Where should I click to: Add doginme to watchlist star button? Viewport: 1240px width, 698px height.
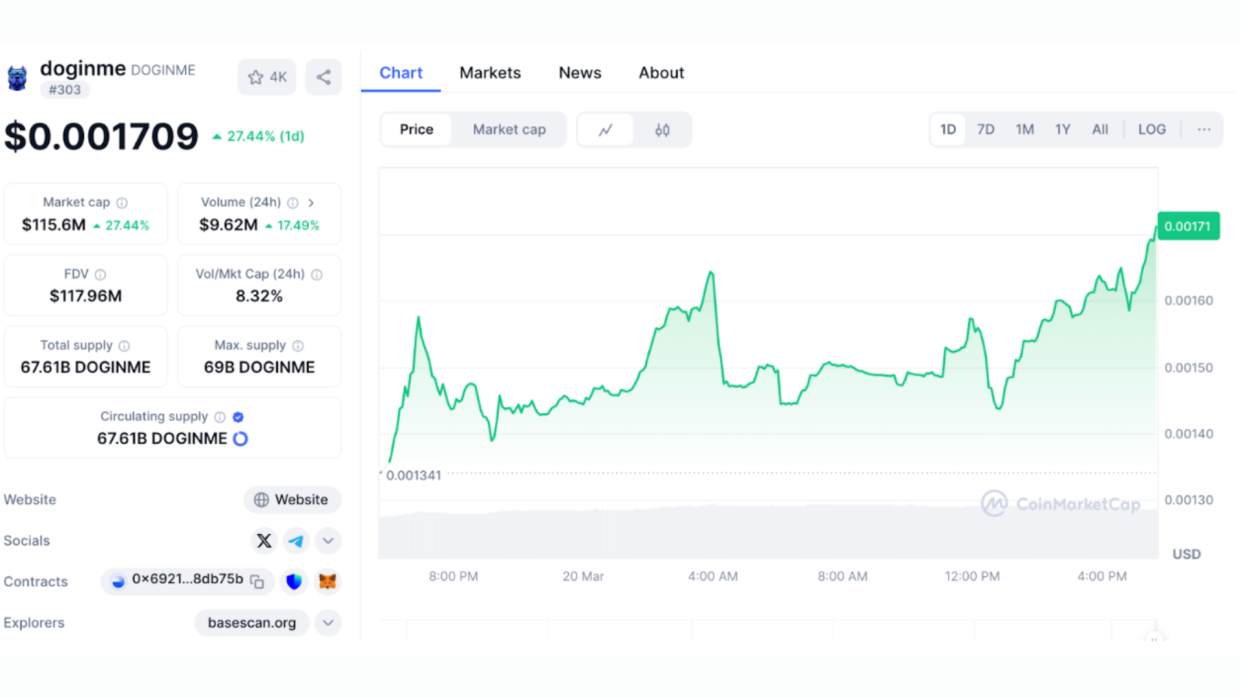266,77
